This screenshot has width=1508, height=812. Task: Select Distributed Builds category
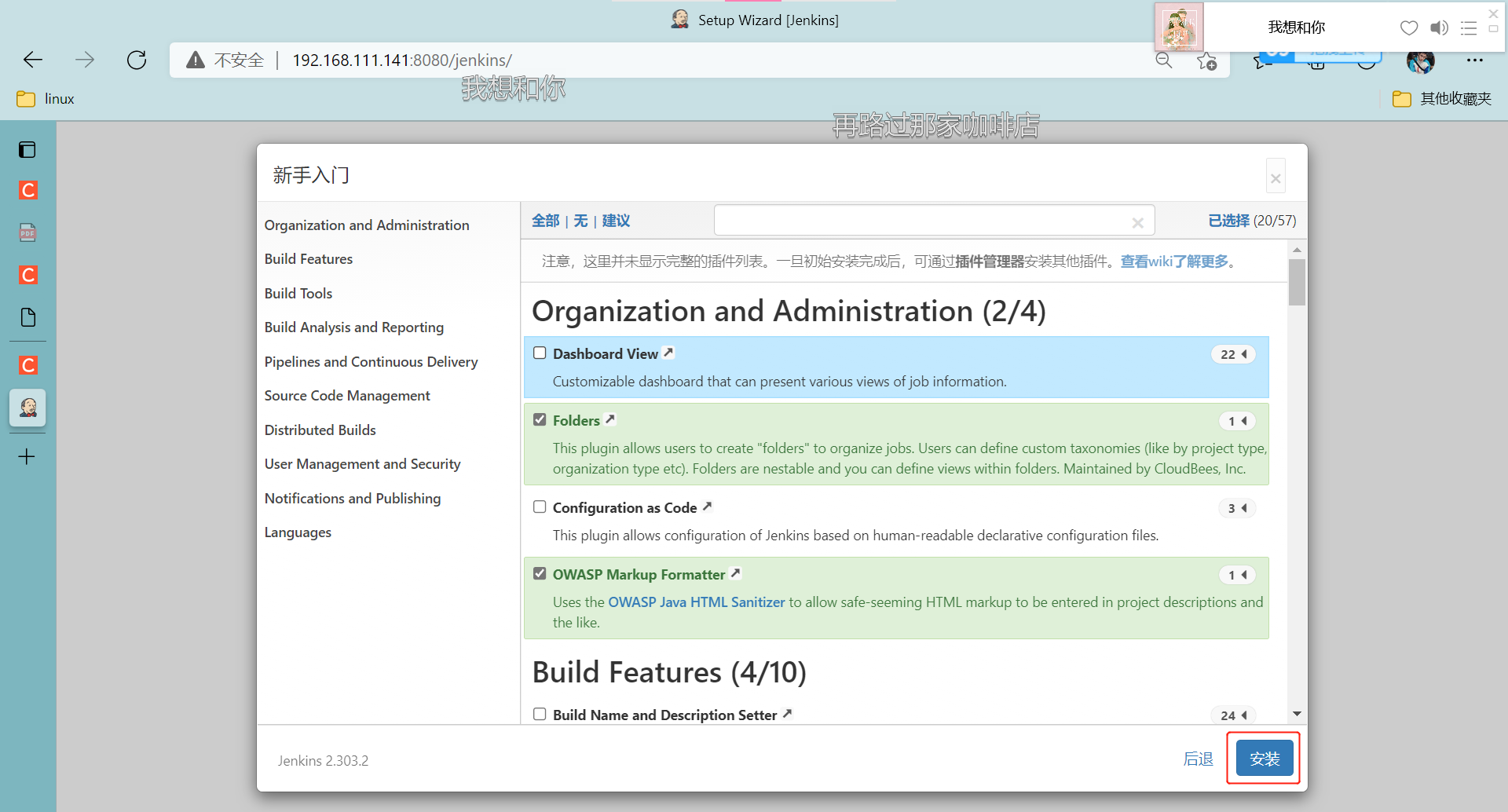coord(320,430)
